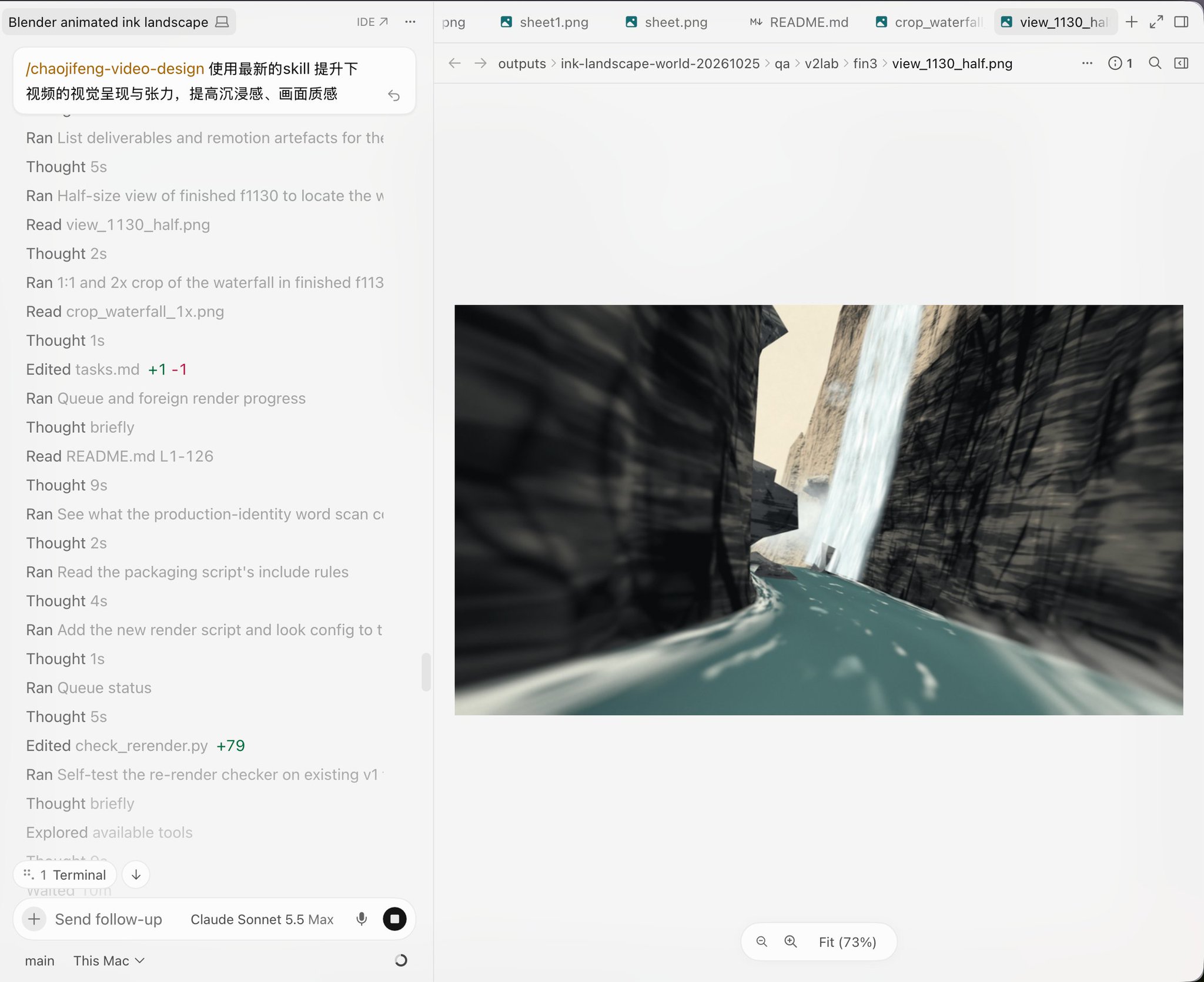Revert the prompt with undo arrow
The width and height of the screenshot is (1204, 982).
pos(394,95)
